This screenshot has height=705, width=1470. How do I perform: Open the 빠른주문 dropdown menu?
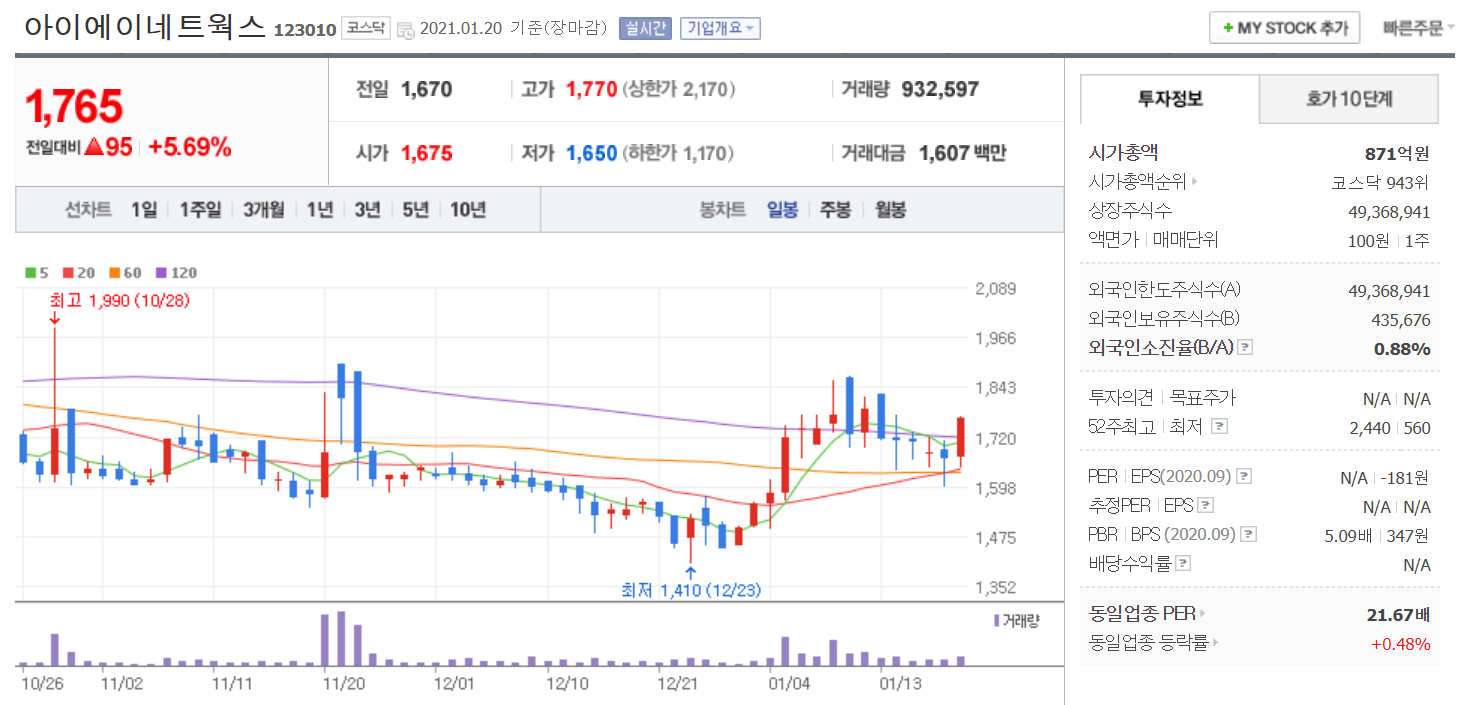(1418, 28)
